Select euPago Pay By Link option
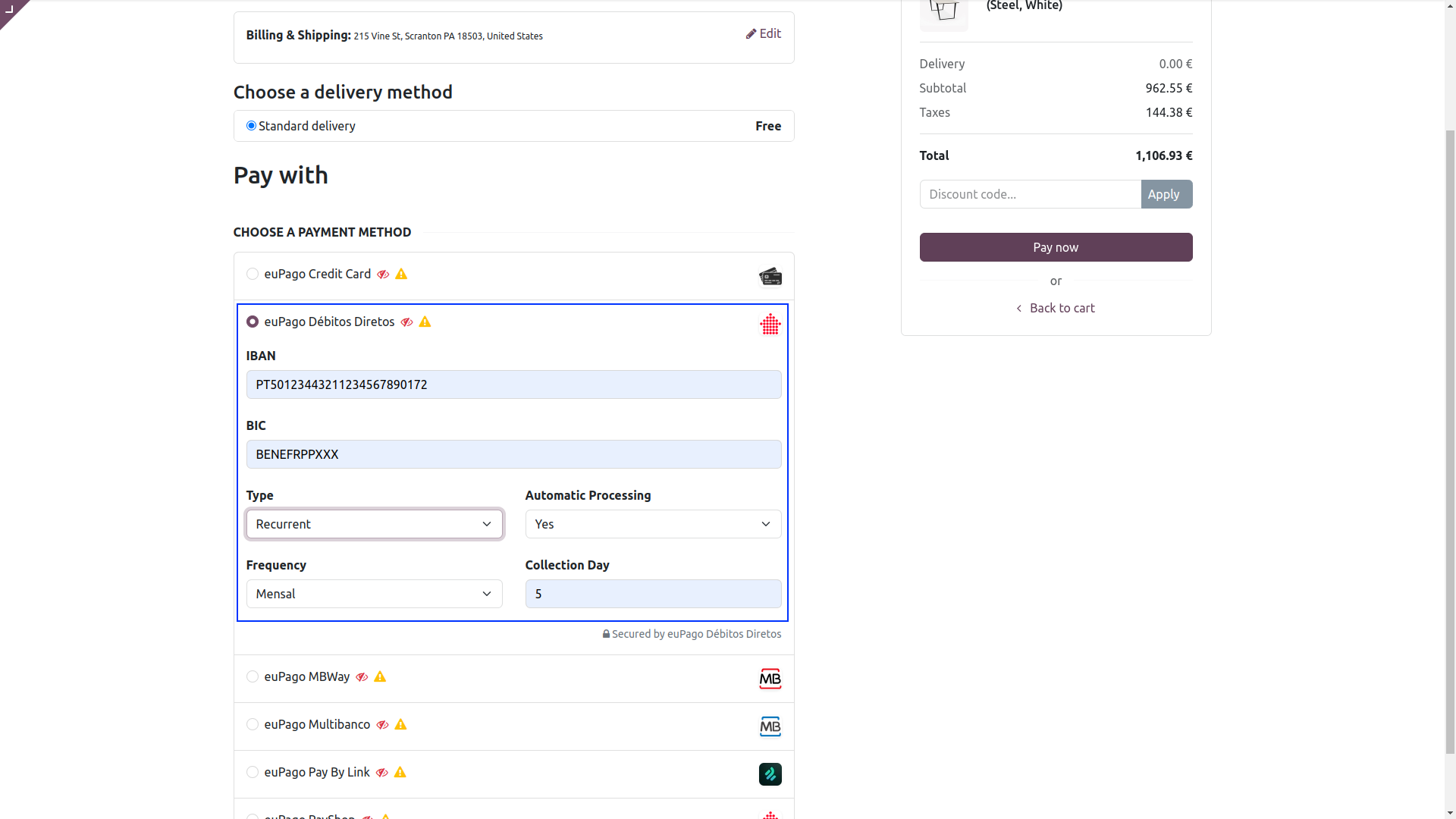 point(252,772)
